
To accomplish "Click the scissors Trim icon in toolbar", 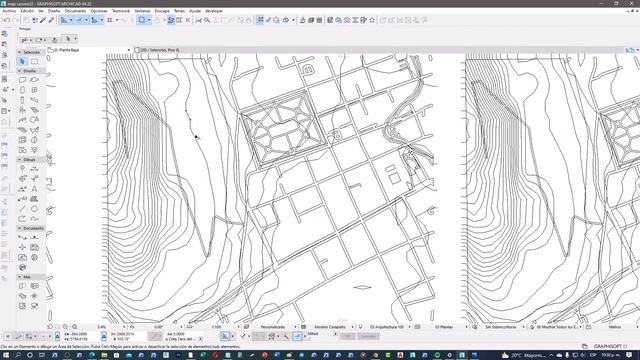I will tap(199, 20).
